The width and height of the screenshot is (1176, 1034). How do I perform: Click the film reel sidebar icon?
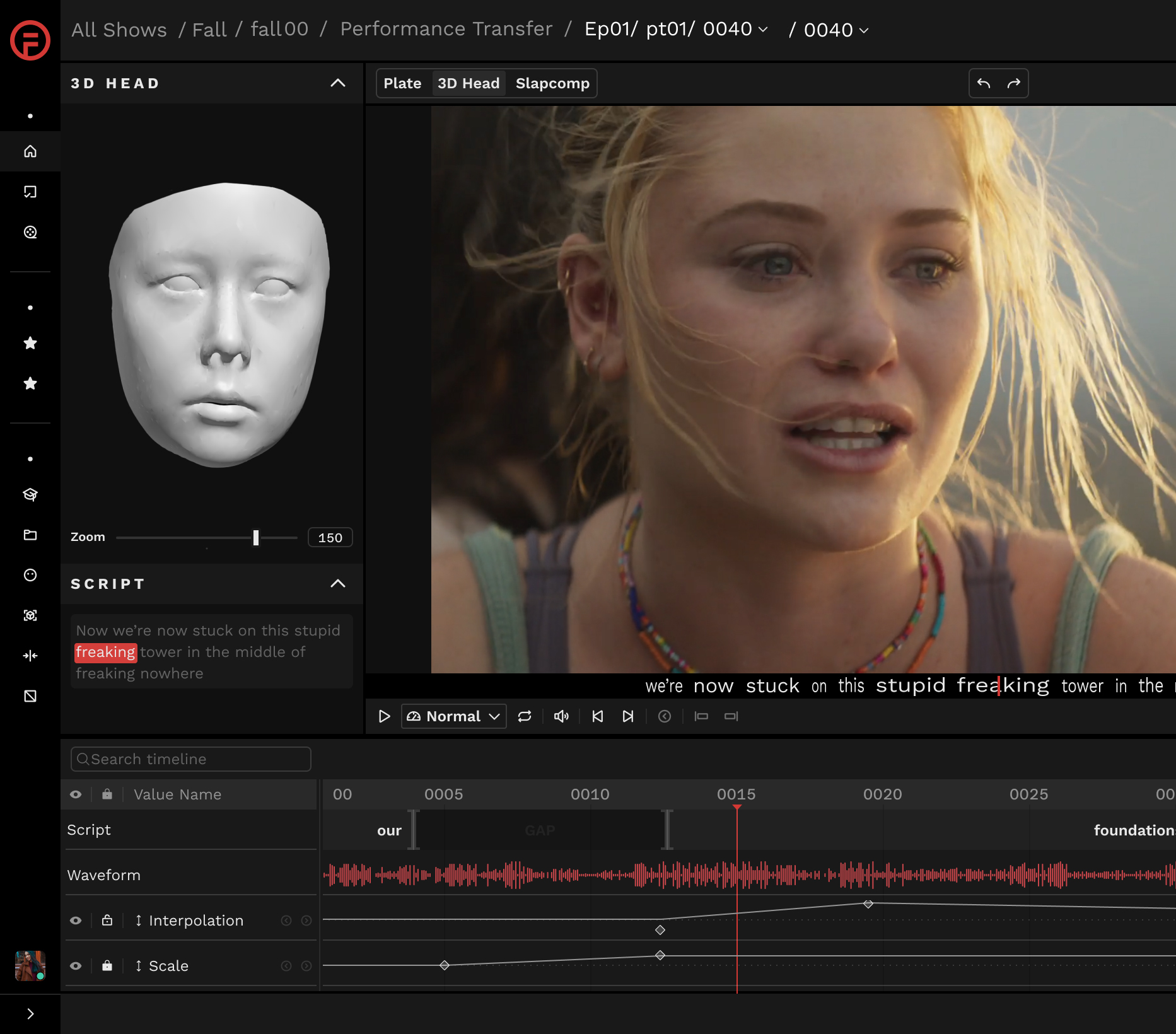[30, 232]
